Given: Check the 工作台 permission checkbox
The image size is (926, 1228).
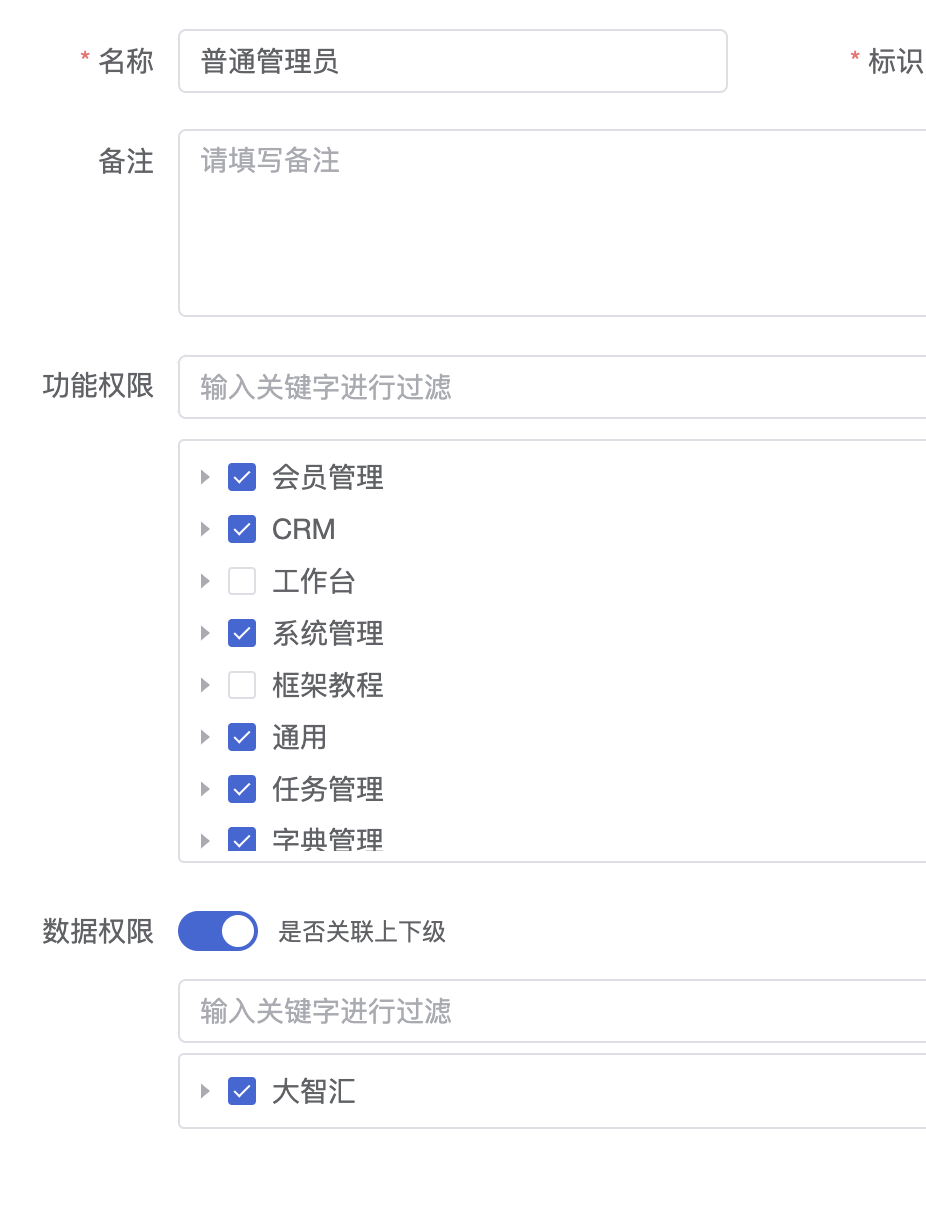Looking at the screenshot, I should pos(241,581).
